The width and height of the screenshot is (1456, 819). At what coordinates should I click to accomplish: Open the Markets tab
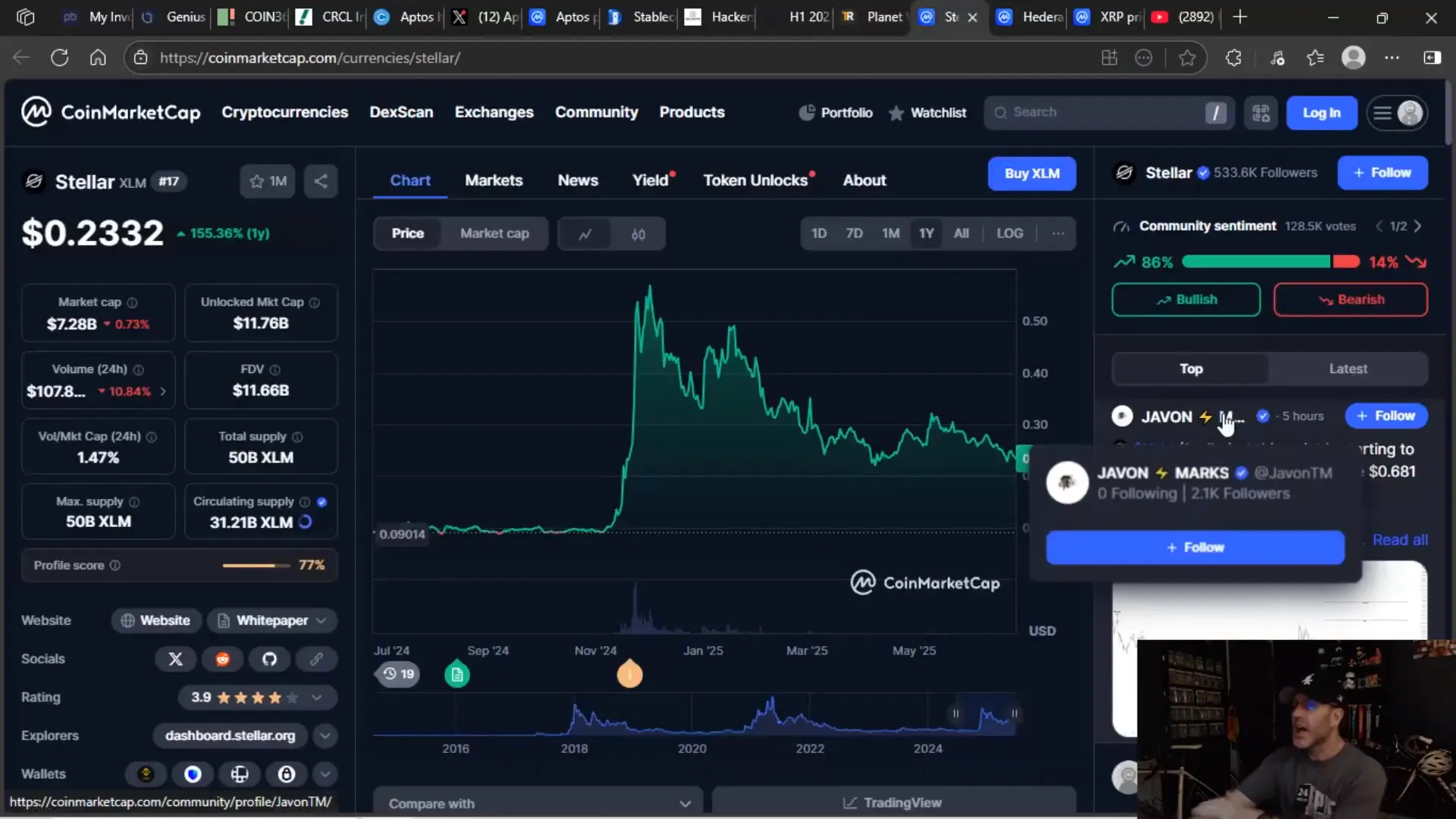[x=494, y=180]
